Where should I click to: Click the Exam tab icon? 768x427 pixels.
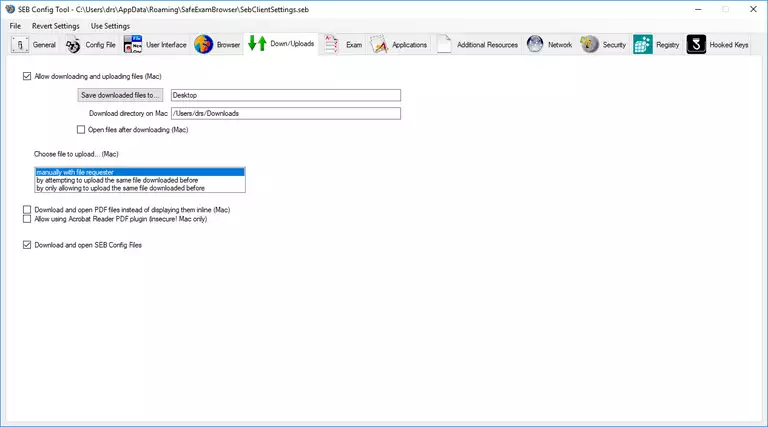(x=332, y=45)
